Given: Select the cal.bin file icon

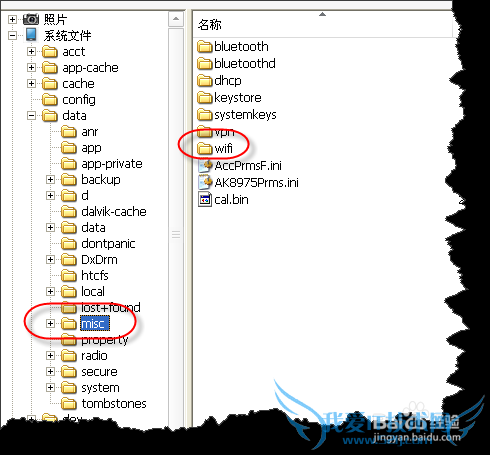Looking at the screenshot, I should click(205, 200).
